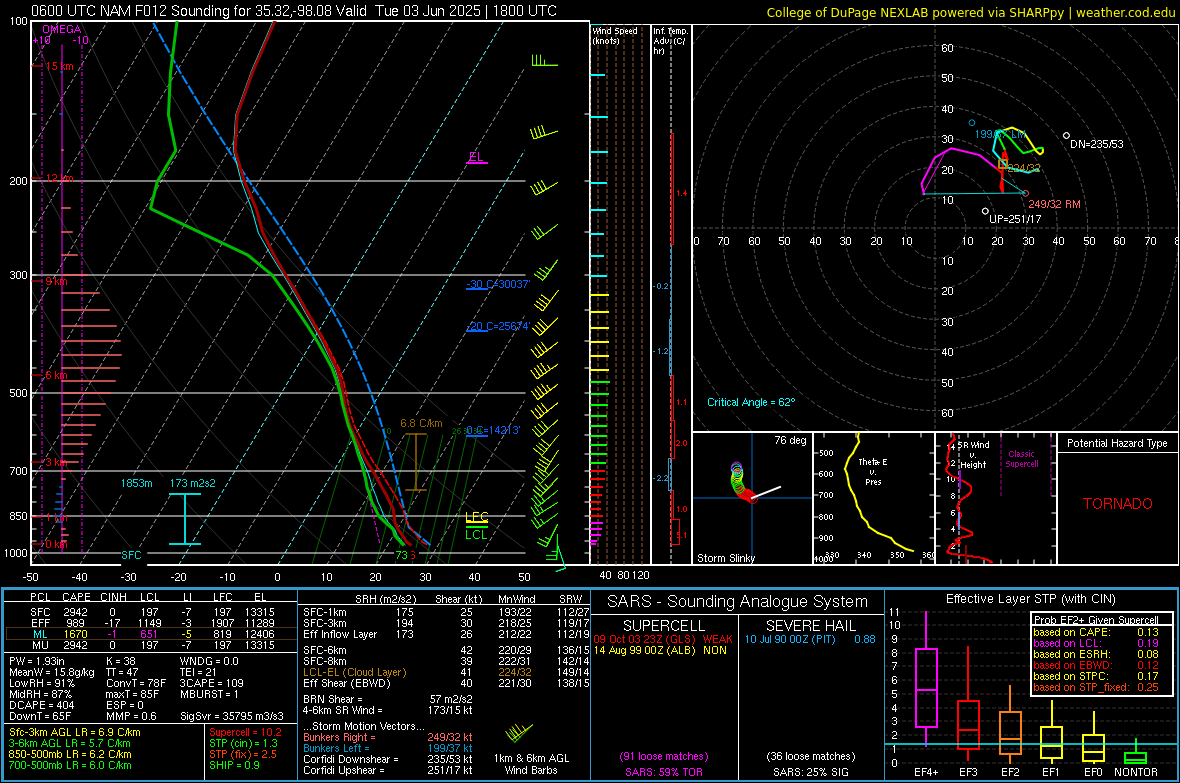Click the 'Bunkers Left = 199/37 kt' row
This screenshot has width=1180, height=783.
pyautogui.click(x=388, y=748)
